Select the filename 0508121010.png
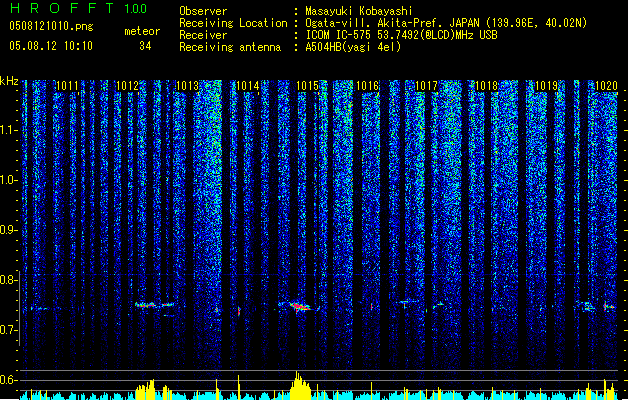The width and height of the screenshot is (629, 400). point(51,26)
